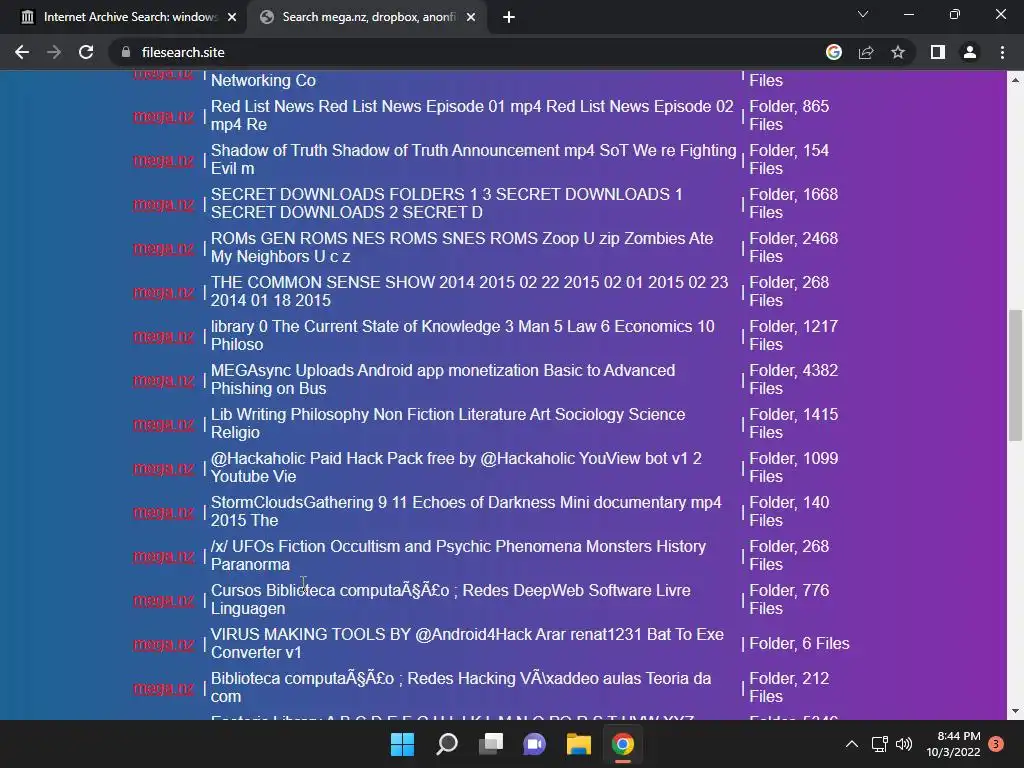View site security lock info
1024x768 pixels.
[x=126, y=52]
